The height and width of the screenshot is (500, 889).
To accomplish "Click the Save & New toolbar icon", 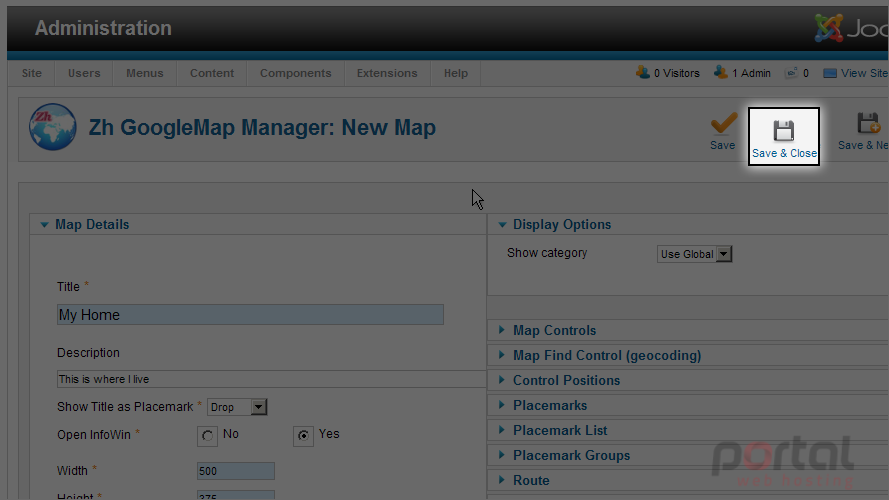I will [x=868, y=123].
